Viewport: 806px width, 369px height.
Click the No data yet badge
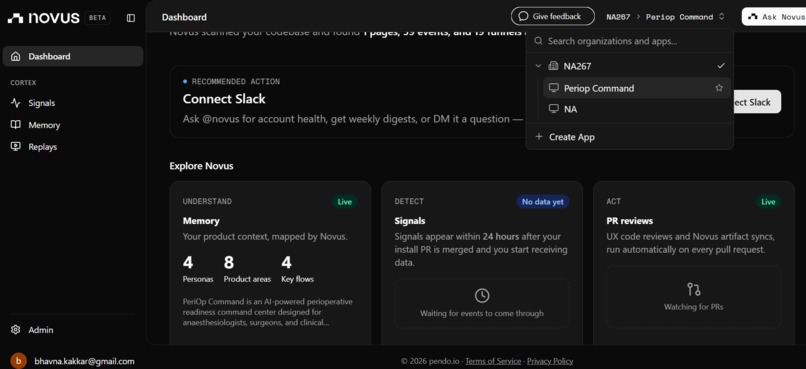point(543,202)
